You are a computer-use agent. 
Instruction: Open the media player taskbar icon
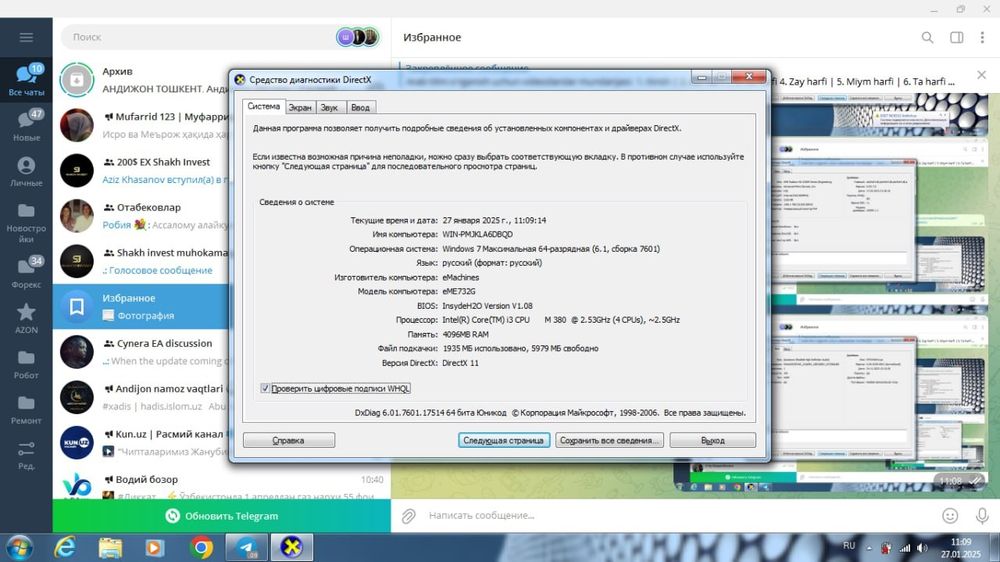click(155, 547)
